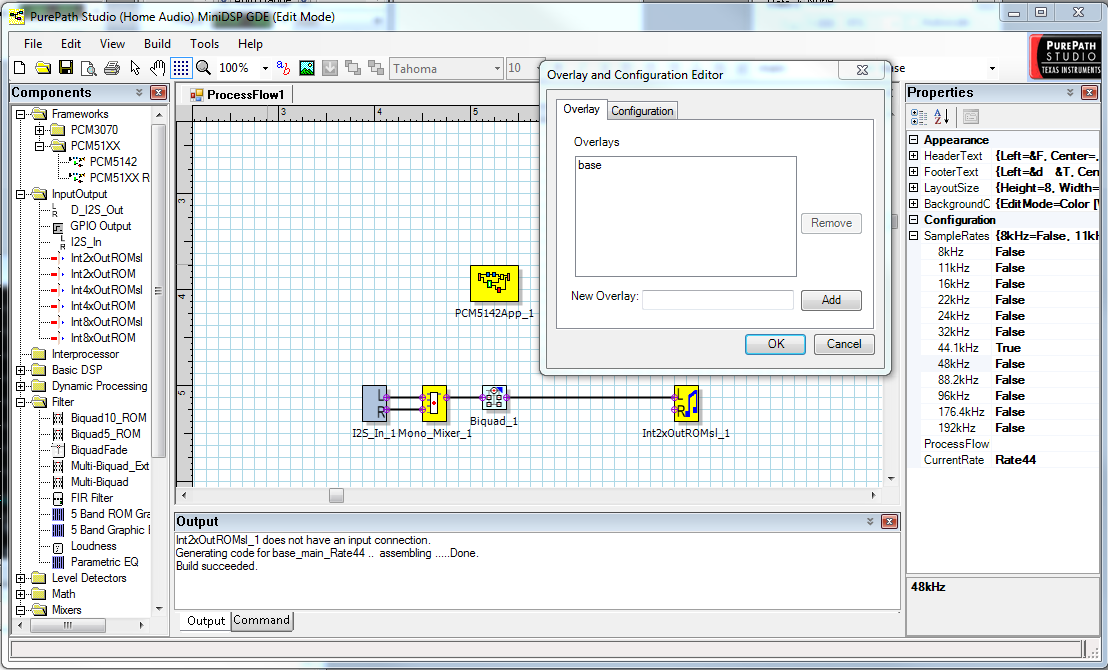
Task: Click the 44.1kHz True value
Action: point(1008,348)
